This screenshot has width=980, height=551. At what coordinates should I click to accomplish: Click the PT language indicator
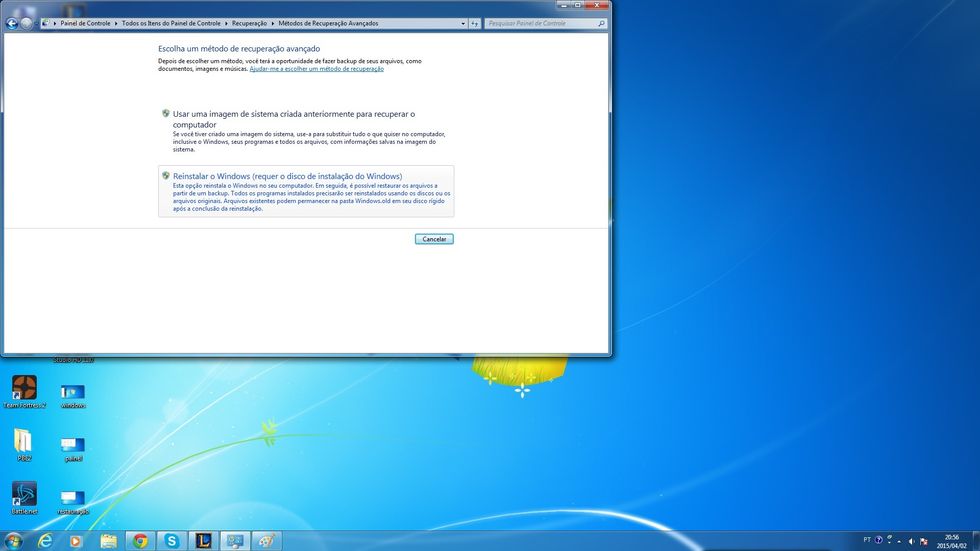point(867,540)
